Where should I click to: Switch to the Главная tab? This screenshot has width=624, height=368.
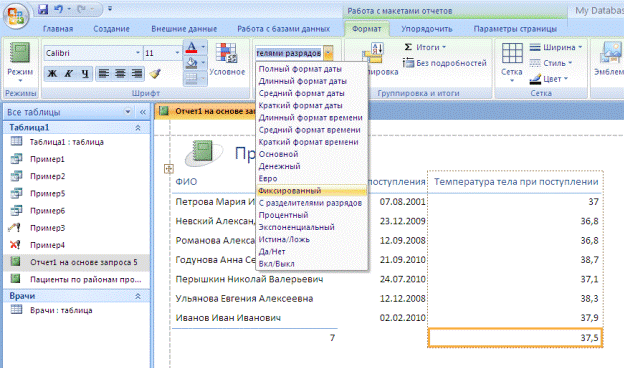[58, 29]
